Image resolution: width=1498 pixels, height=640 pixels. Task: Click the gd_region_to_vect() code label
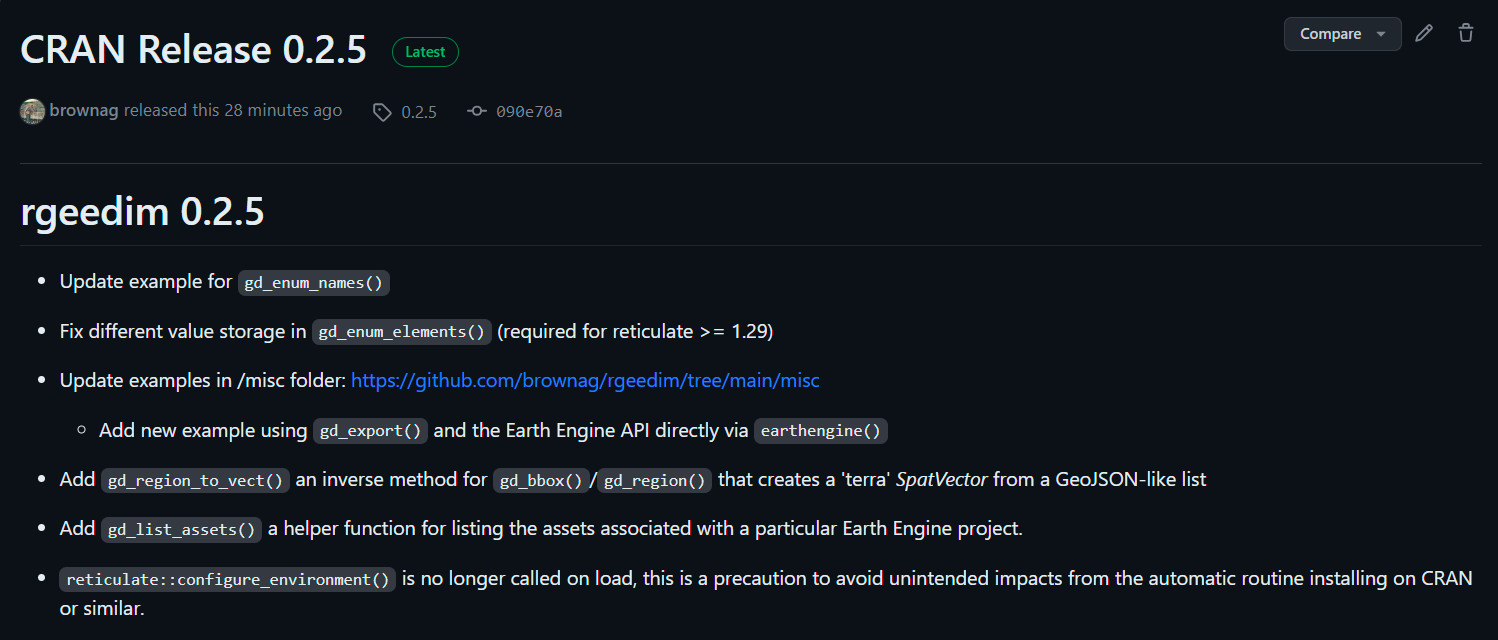tap(196, 481)
